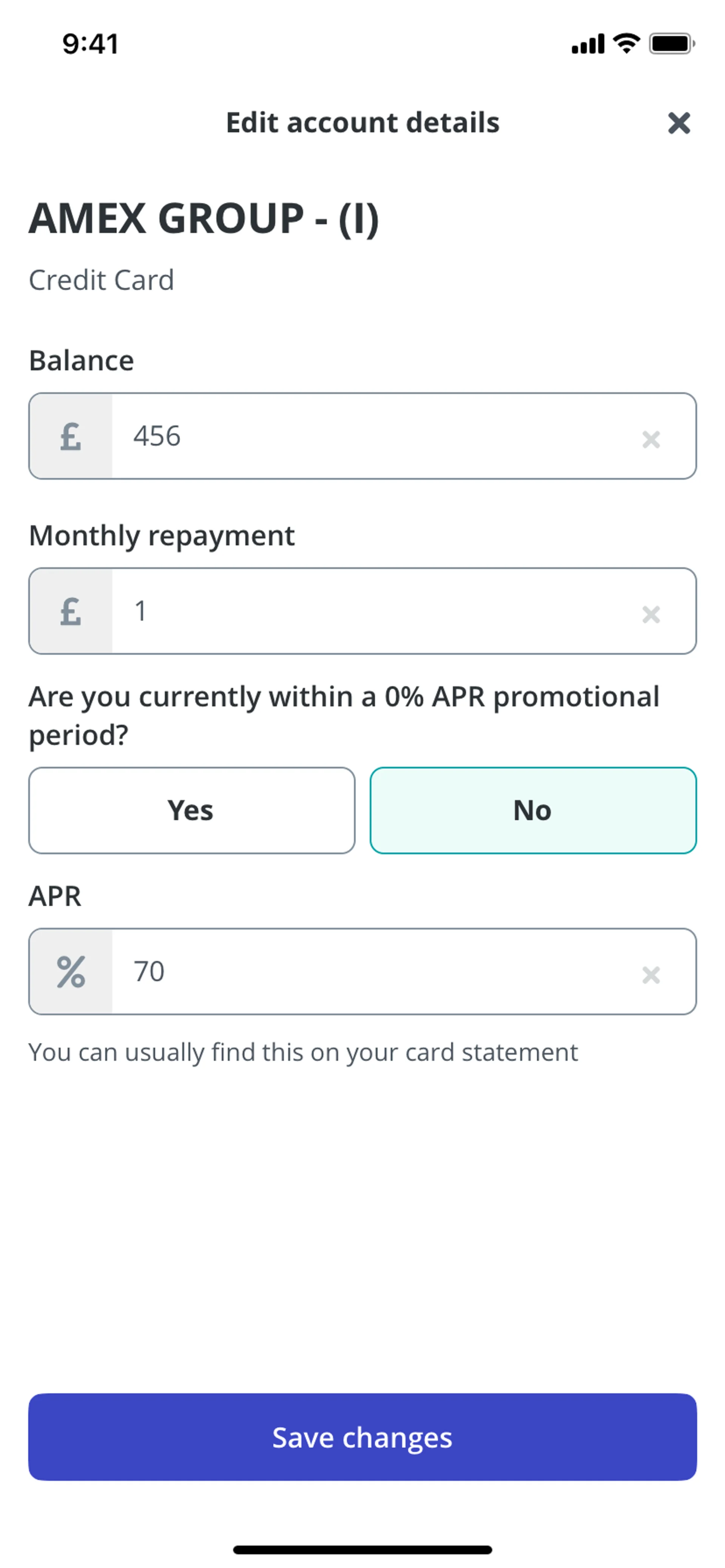The height and width of the screenshot is (1568, 725).
Task: Tap the pound icon in Balance field
Action: (x=71, y=436)
